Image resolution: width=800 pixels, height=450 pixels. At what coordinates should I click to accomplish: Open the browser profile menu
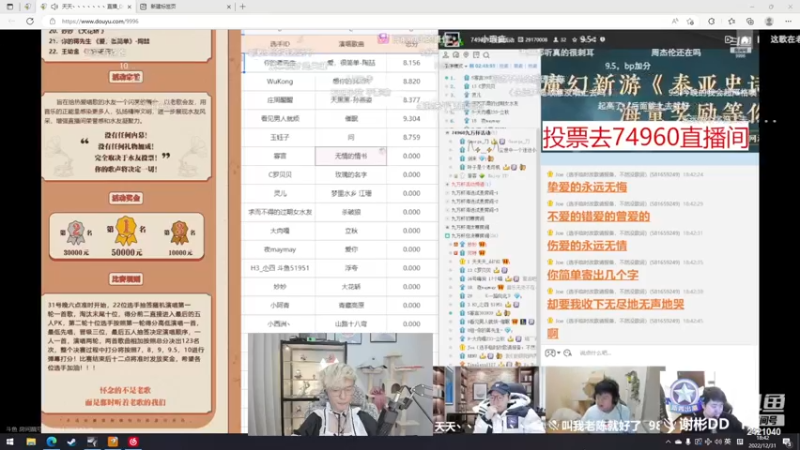(x=769, y=21)
